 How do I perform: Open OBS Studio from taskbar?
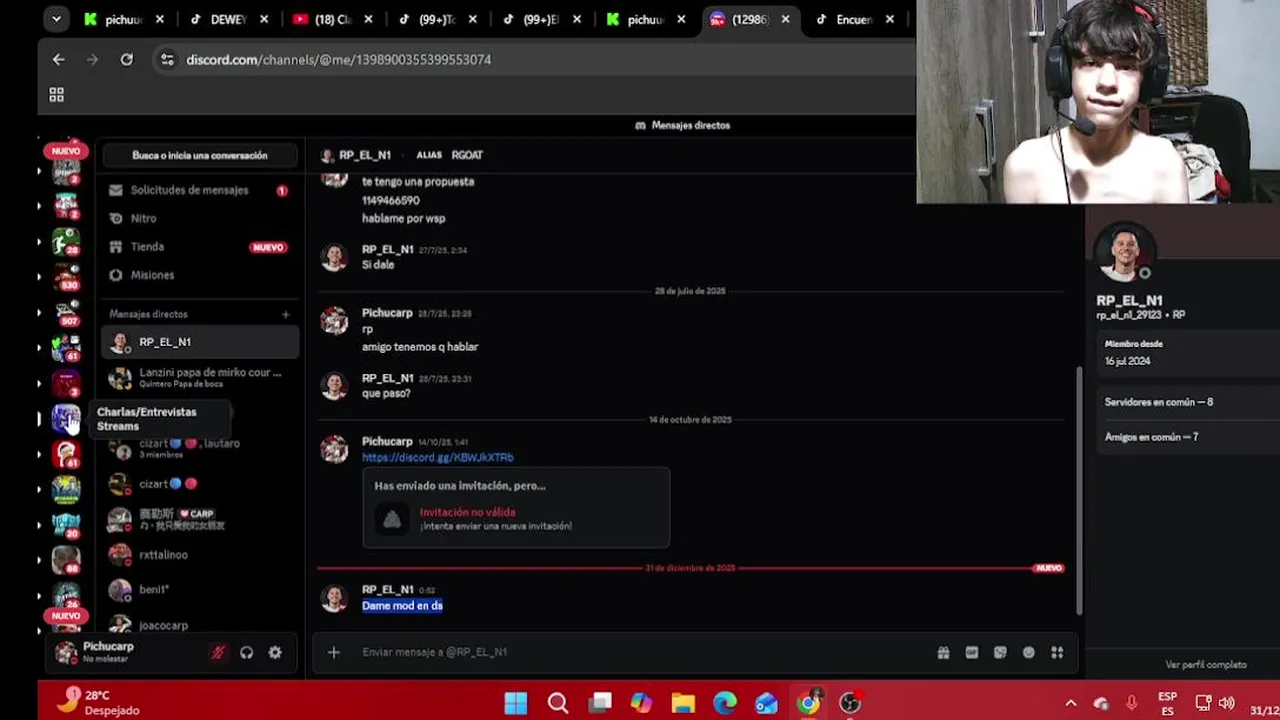tap(850, 703)
